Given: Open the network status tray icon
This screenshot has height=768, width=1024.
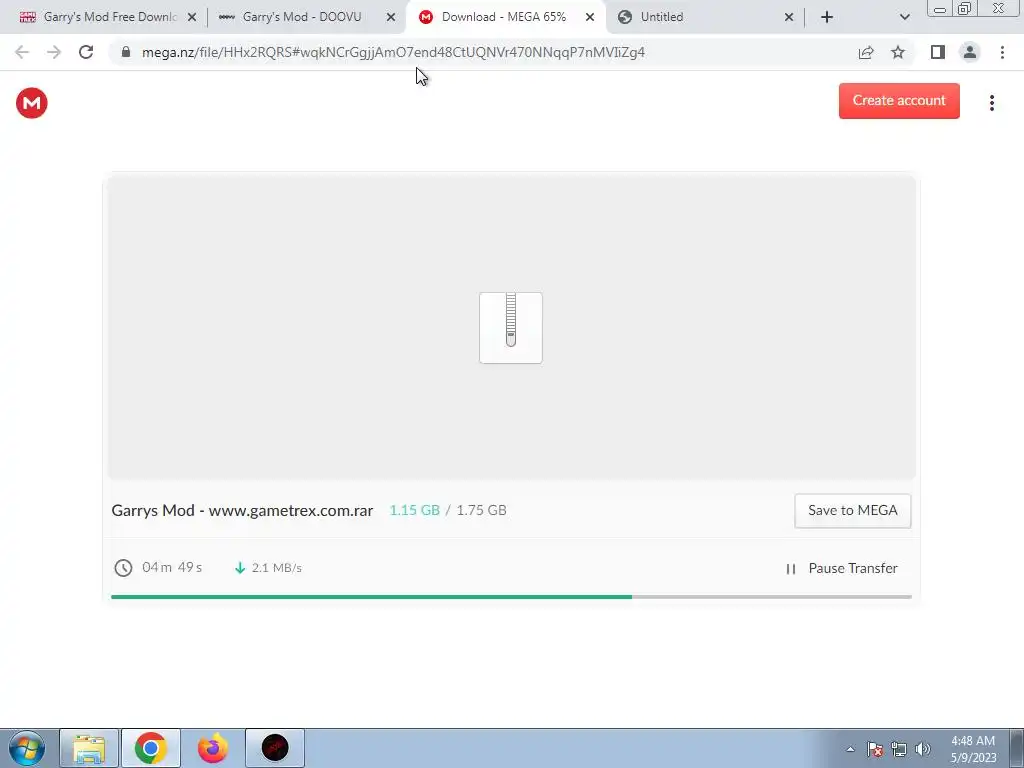Looking at the screenshot, I should pyautogui.click(x=899, y=749).
